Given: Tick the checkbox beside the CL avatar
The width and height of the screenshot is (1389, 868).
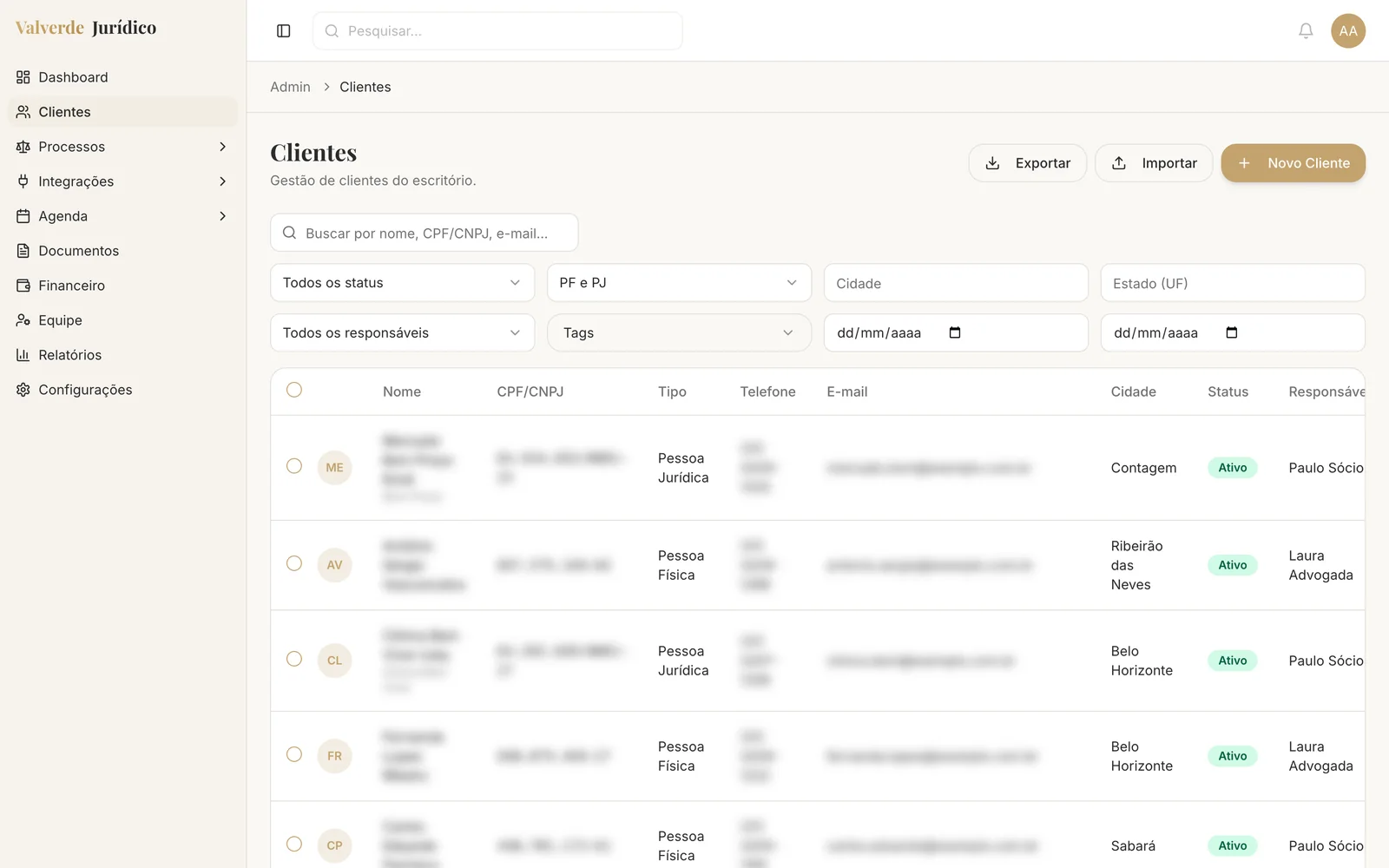Looking at the screenshot, I should click(x=294, y=659).
